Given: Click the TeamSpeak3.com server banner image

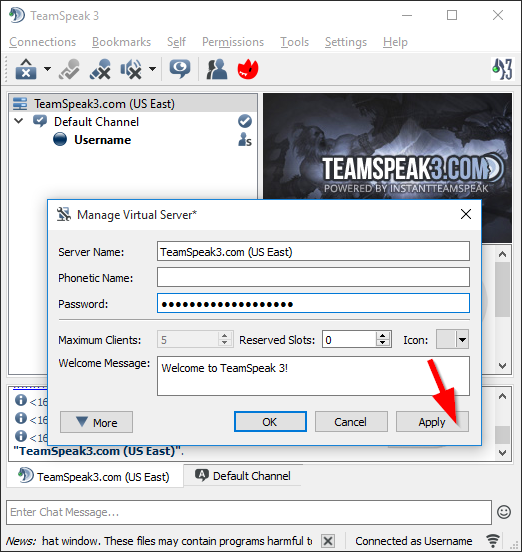Looking at the screenshot, I should click(387, 146).
